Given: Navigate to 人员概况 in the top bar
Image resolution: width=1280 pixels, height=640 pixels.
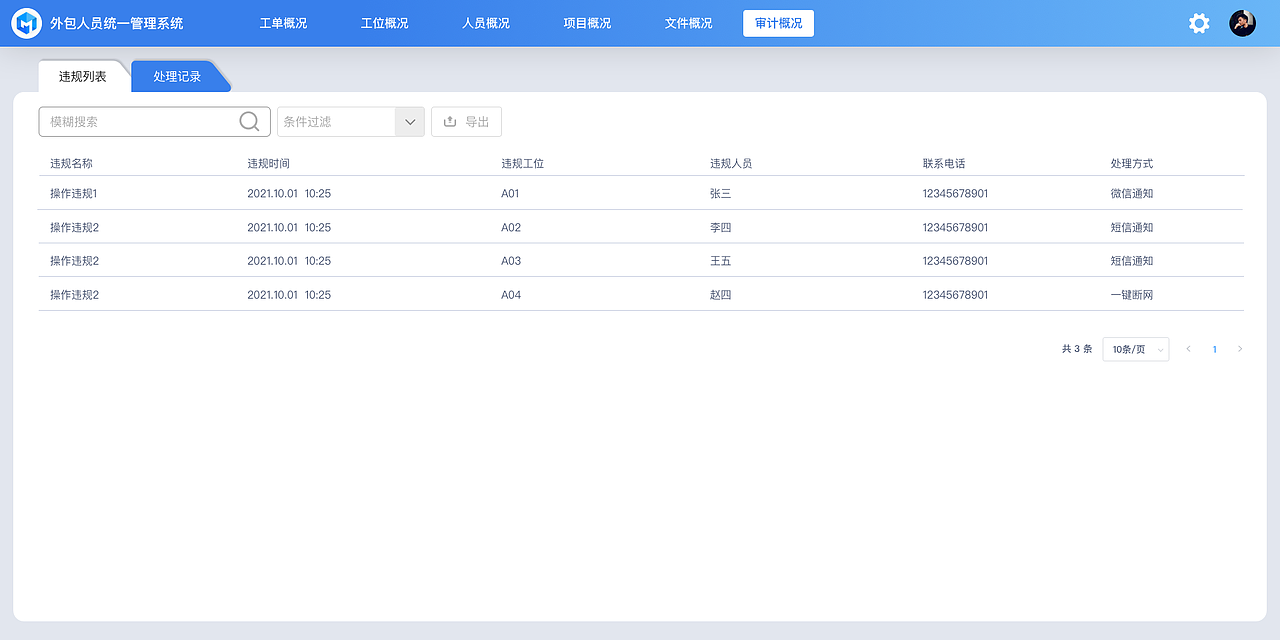Looking at the screenshot, I should [x=485, y=22].
